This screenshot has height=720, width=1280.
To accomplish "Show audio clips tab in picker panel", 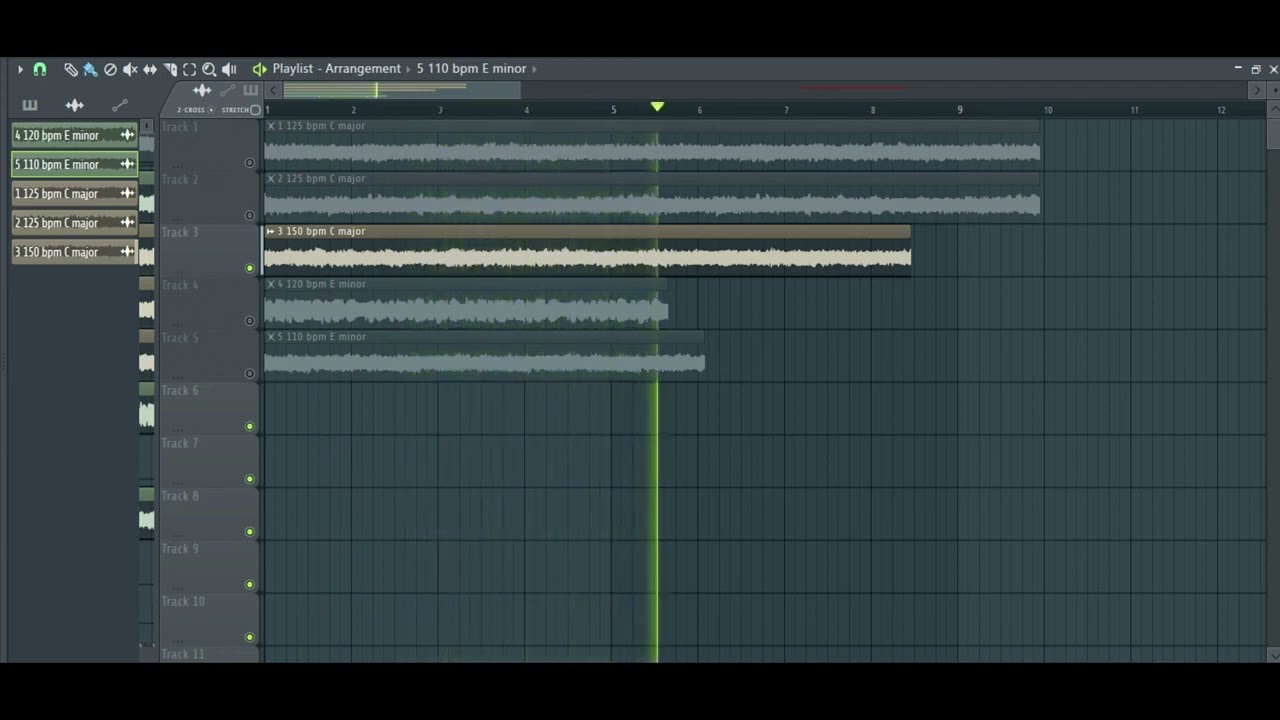I will coord(75,105).
